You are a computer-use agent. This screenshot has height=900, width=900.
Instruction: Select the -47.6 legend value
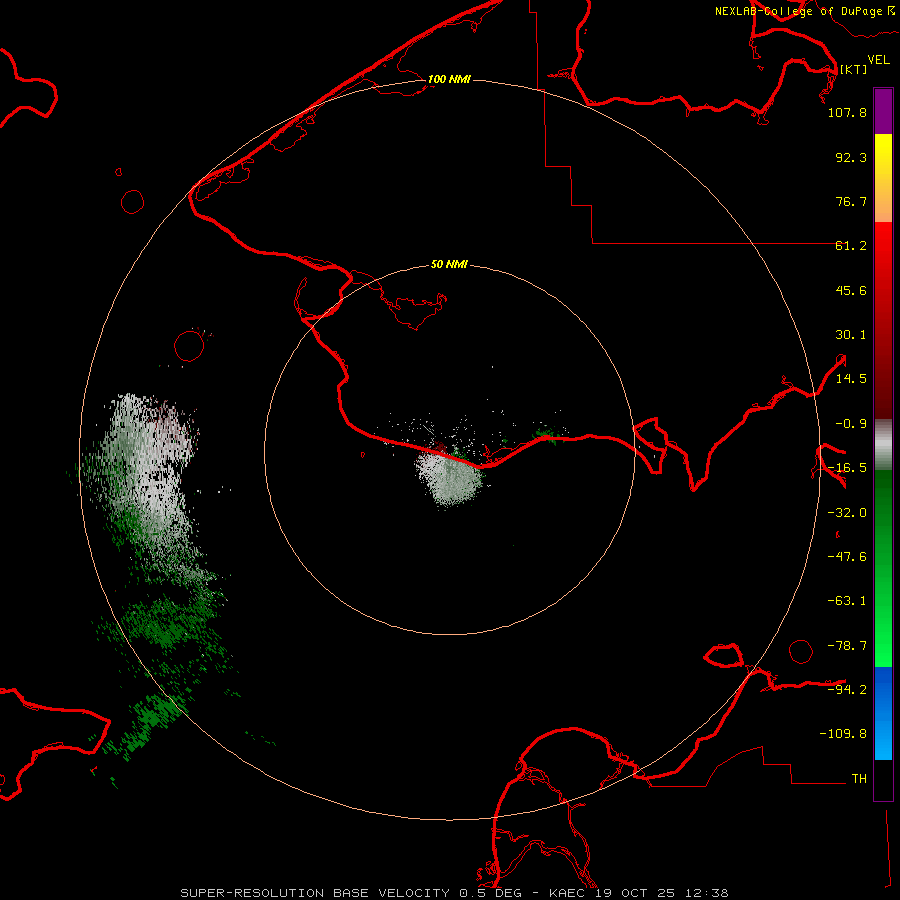[847, 557]
